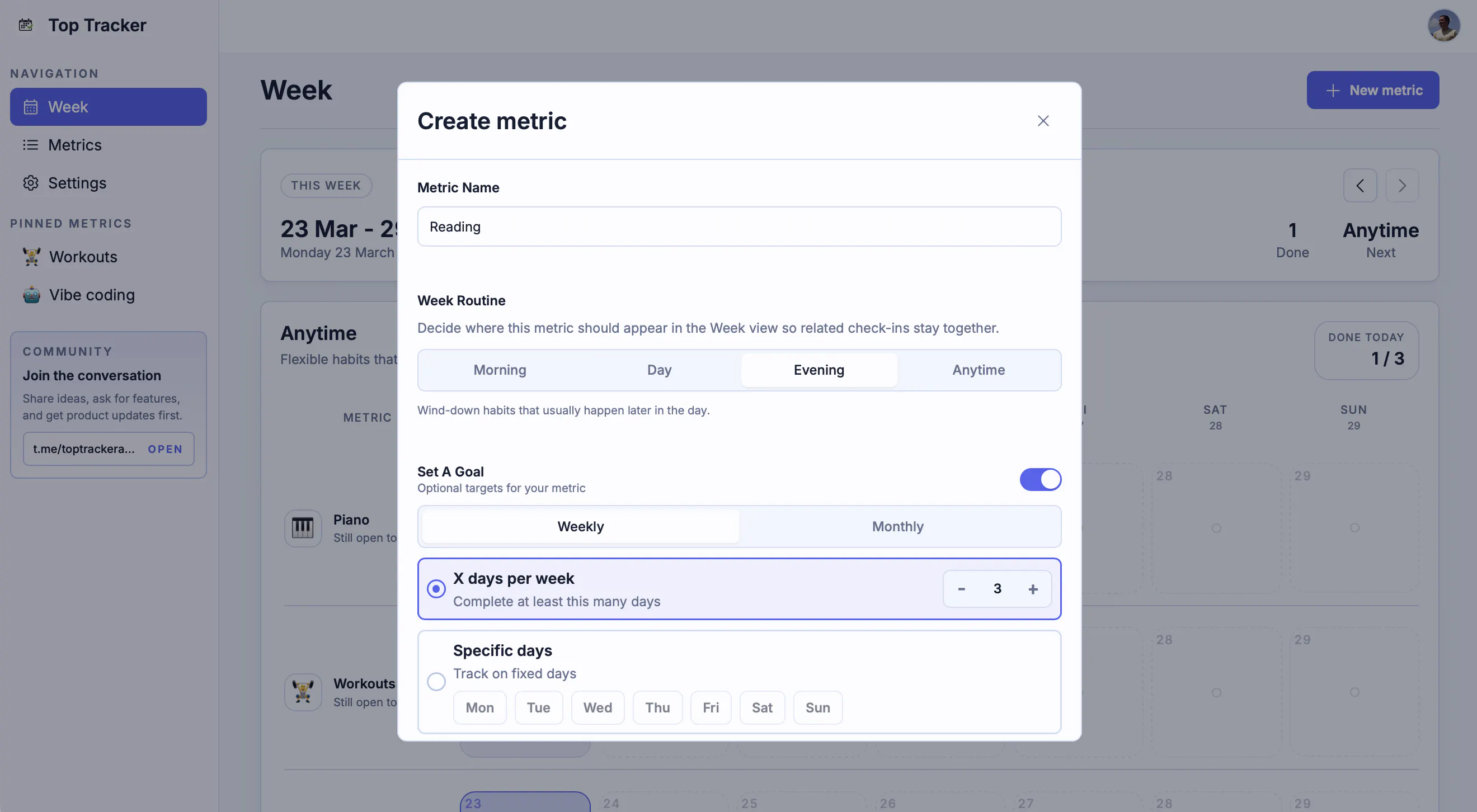
Task: Click the Workouts check circle for Sunday 29
Action: click(x=1354, y=692)
